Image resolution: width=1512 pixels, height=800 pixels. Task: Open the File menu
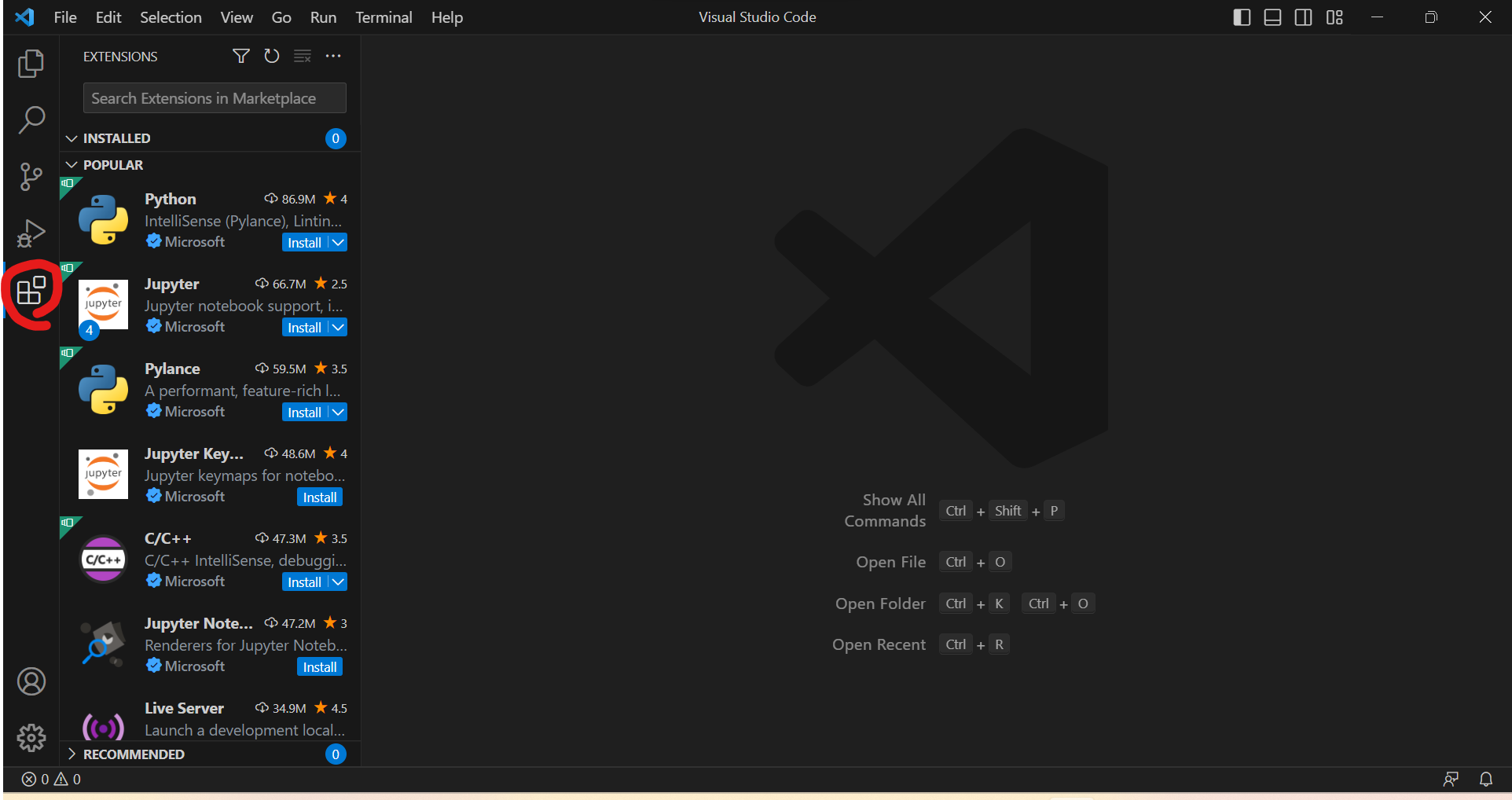[65, 17]
